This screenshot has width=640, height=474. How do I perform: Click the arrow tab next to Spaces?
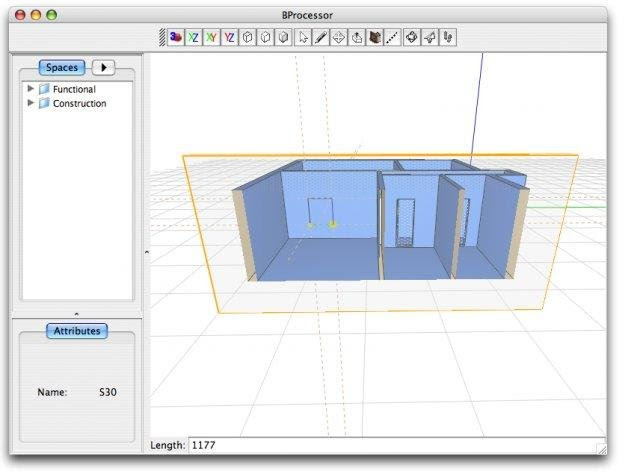click(104, 67)
